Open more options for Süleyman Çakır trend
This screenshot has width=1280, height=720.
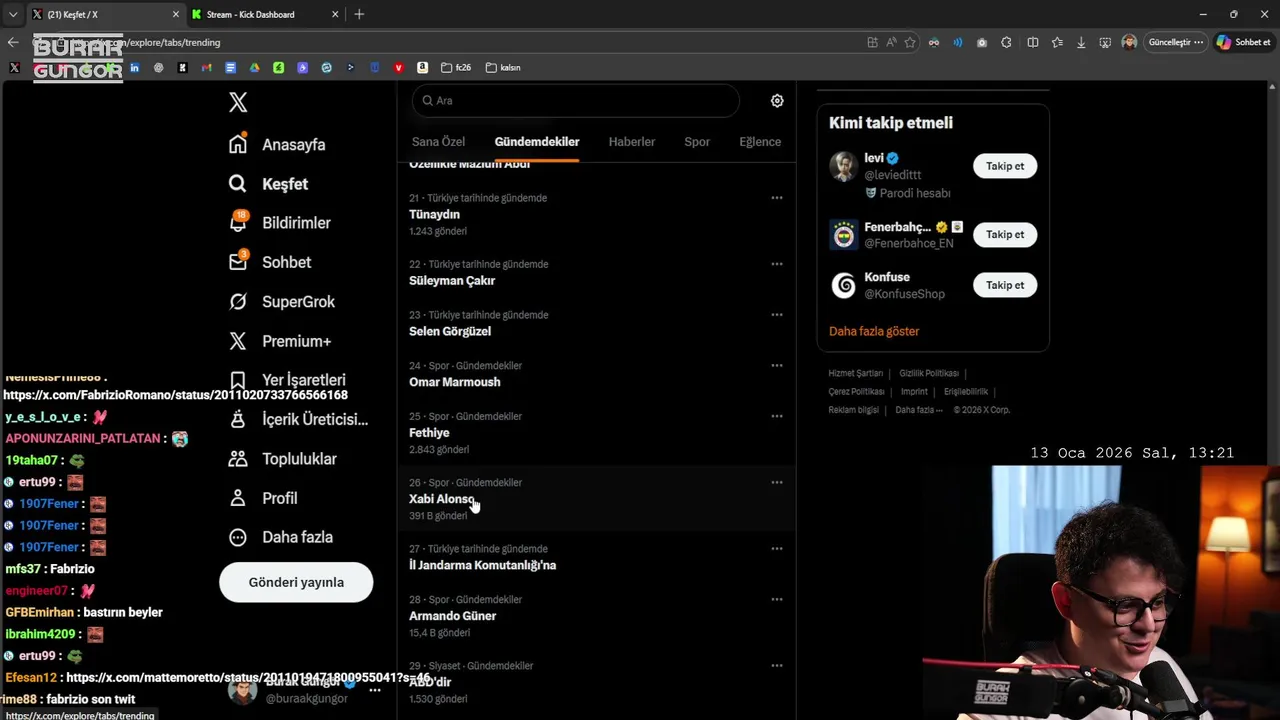tap(776, 264)
